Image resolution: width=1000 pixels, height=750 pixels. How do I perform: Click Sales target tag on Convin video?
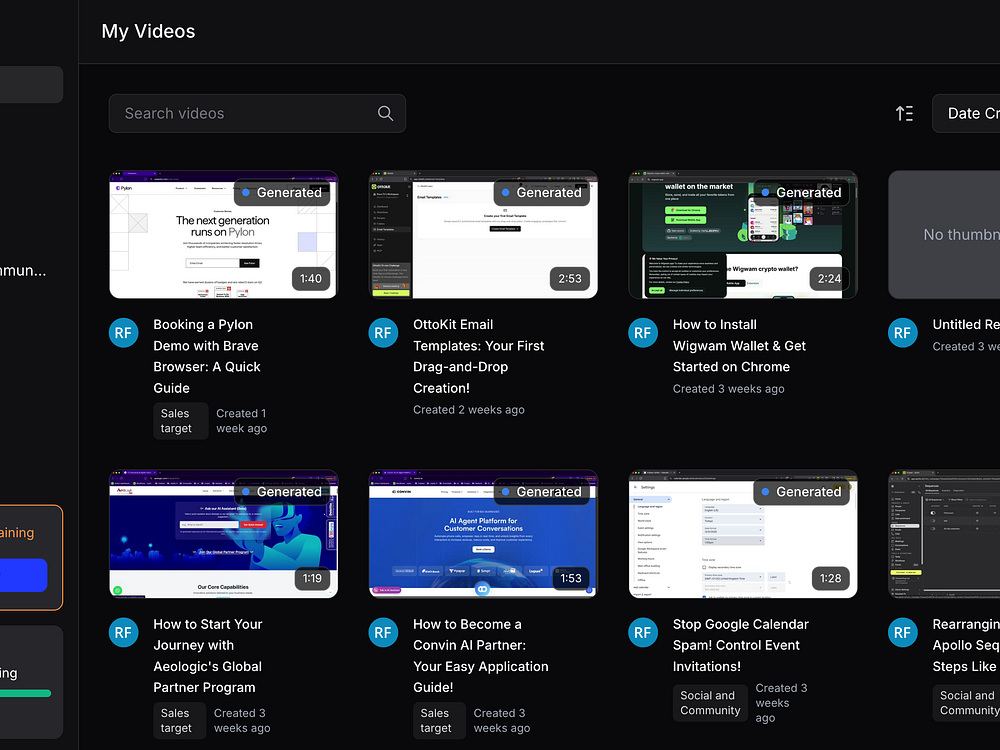pyautogui.click(x=439, y=721)
